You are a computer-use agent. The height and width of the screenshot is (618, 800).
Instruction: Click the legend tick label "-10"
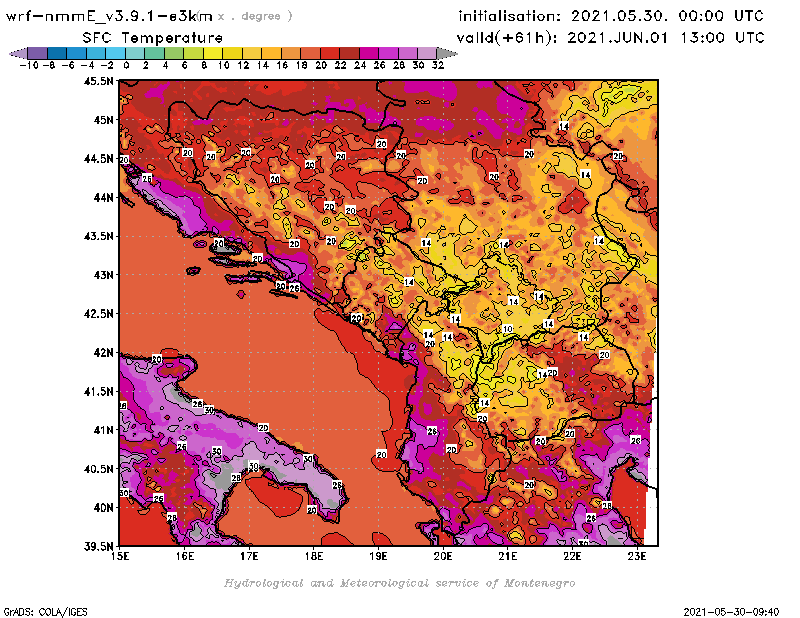tap(29, 65)
